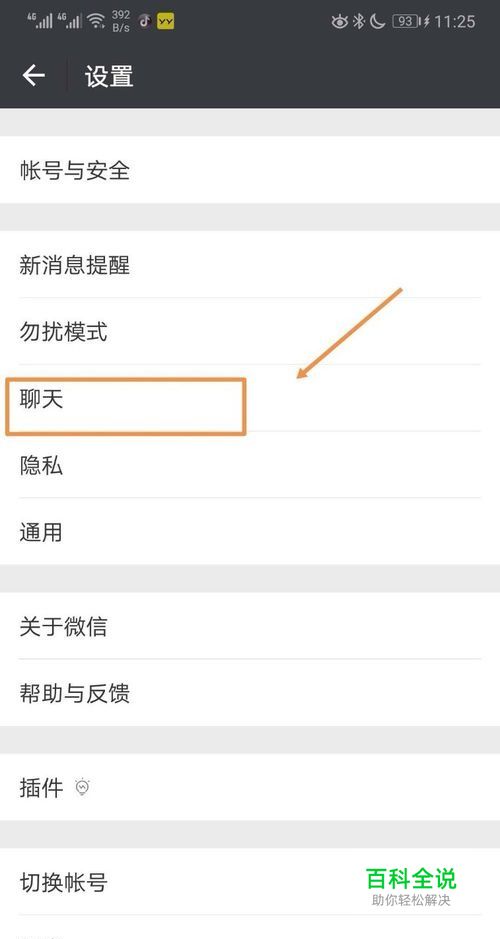Image resolution: width=500 pixels, height=939 pixels.
Task: Tap the eye comfort icon in status bar
Action: coord(340,22)
